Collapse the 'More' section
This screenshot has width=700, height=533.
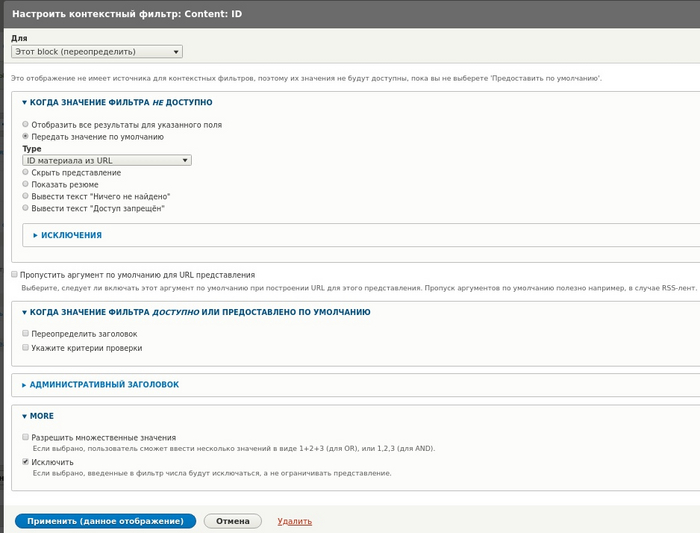click(41, 416)
